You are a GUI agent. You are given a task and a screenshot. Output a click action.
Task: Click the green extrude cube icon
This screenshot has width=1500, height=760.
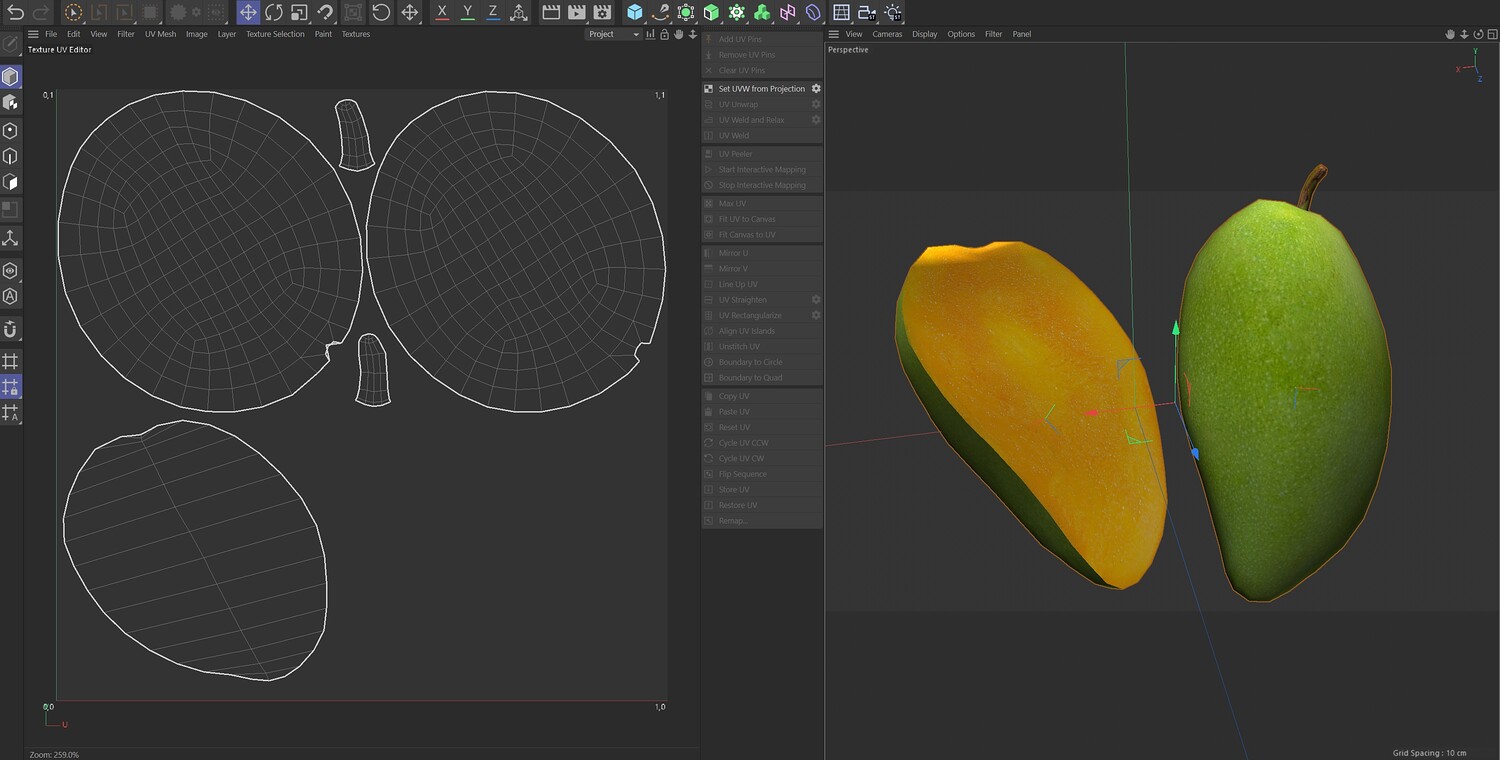click(x=711, y=13)
